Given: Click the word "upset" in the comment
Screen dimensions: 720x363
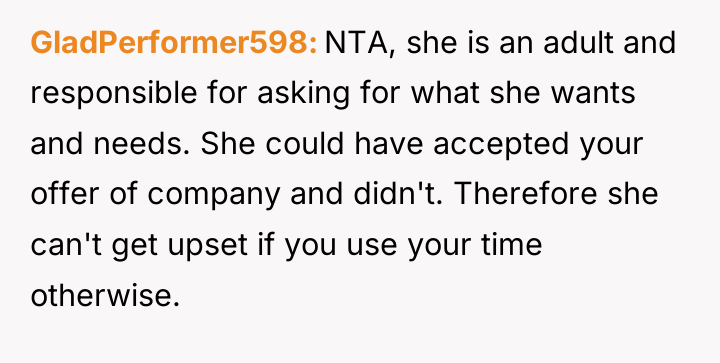Looking at the screenshot, I should [x=208, y=245].
